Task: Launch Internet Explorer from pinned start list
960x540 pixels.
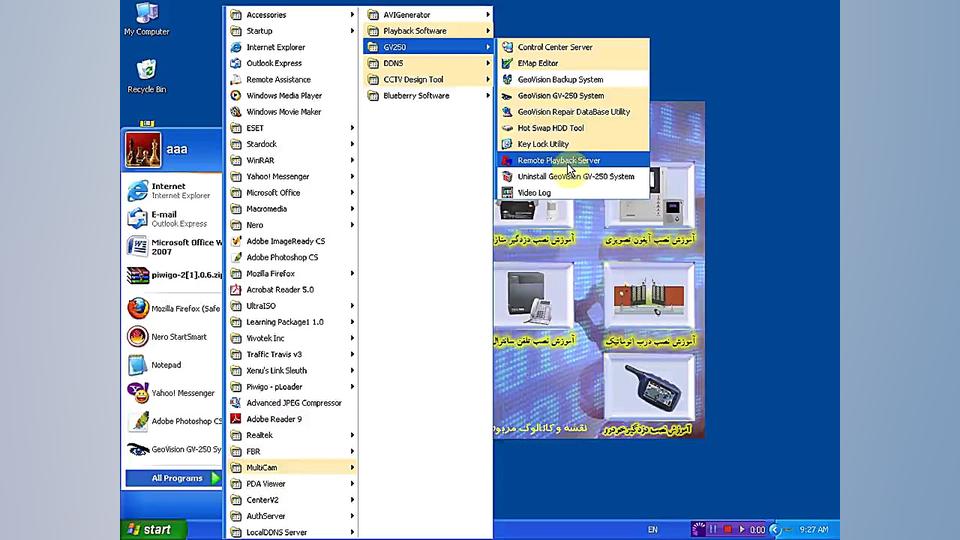Action: click(x=173, y=190)
